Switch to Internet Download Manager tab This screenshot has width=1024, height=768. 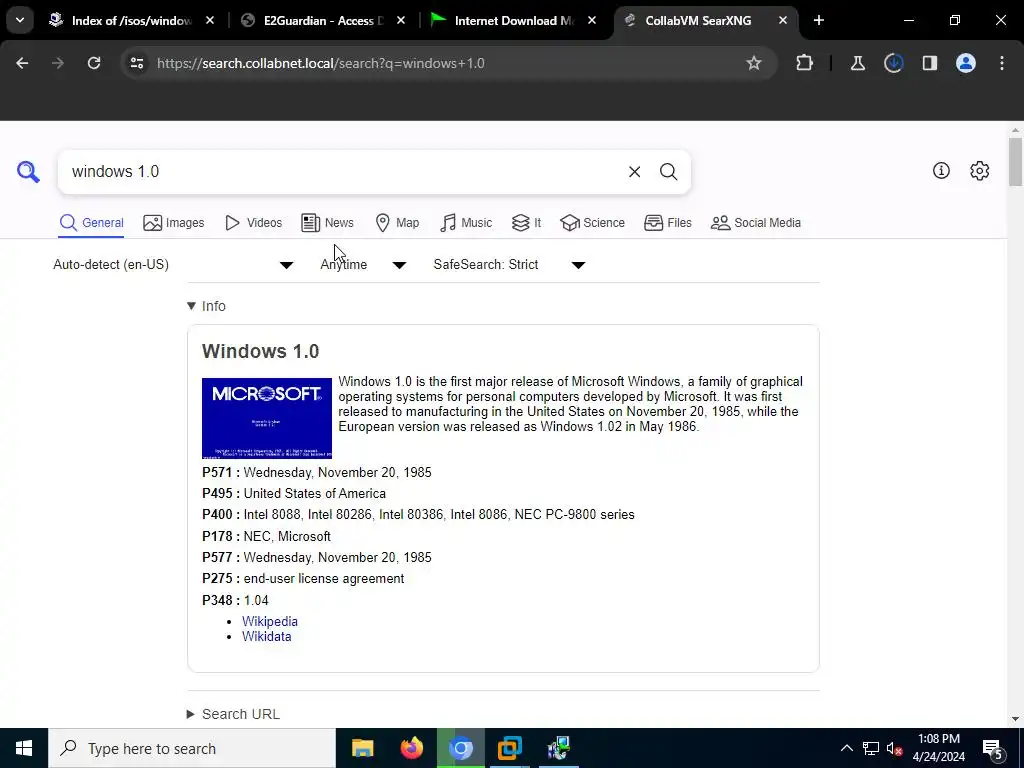click(x=515, y=20)
